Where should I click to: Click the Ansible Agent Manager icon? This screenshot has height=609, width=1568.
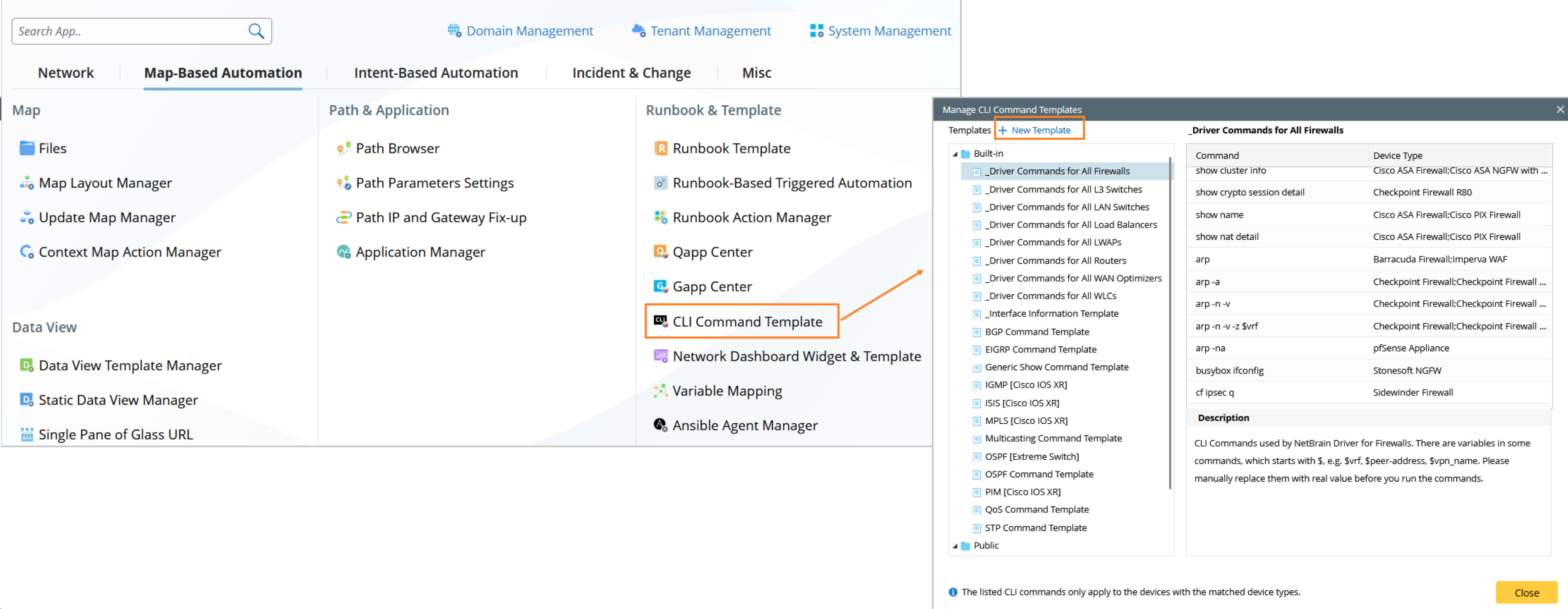660,425
